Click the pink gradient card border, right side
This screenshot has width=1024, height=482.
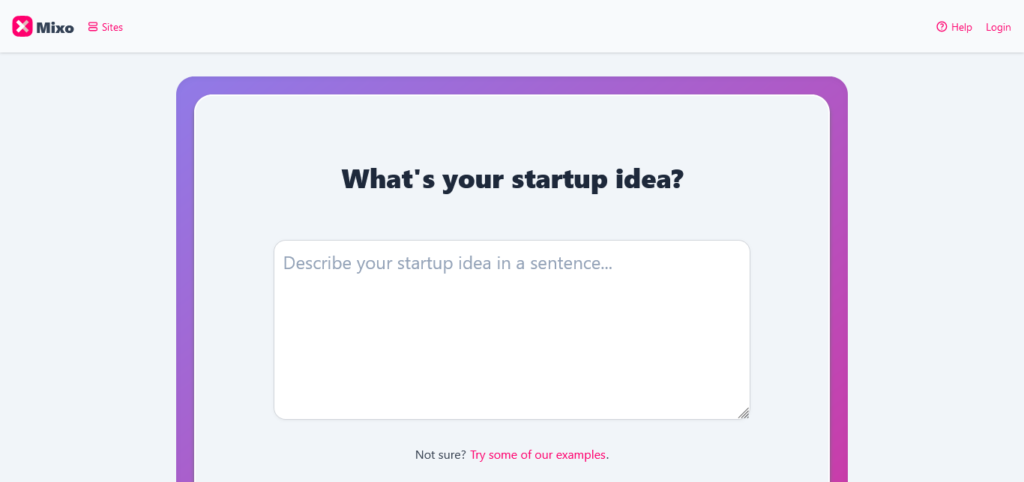click(x=838, y=300)
